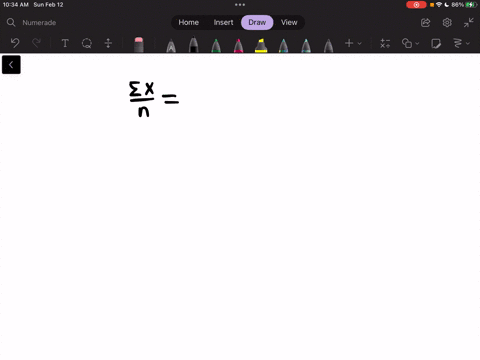Open the ink stroke options icon
The image size is (480, 360).
(458, 43)
